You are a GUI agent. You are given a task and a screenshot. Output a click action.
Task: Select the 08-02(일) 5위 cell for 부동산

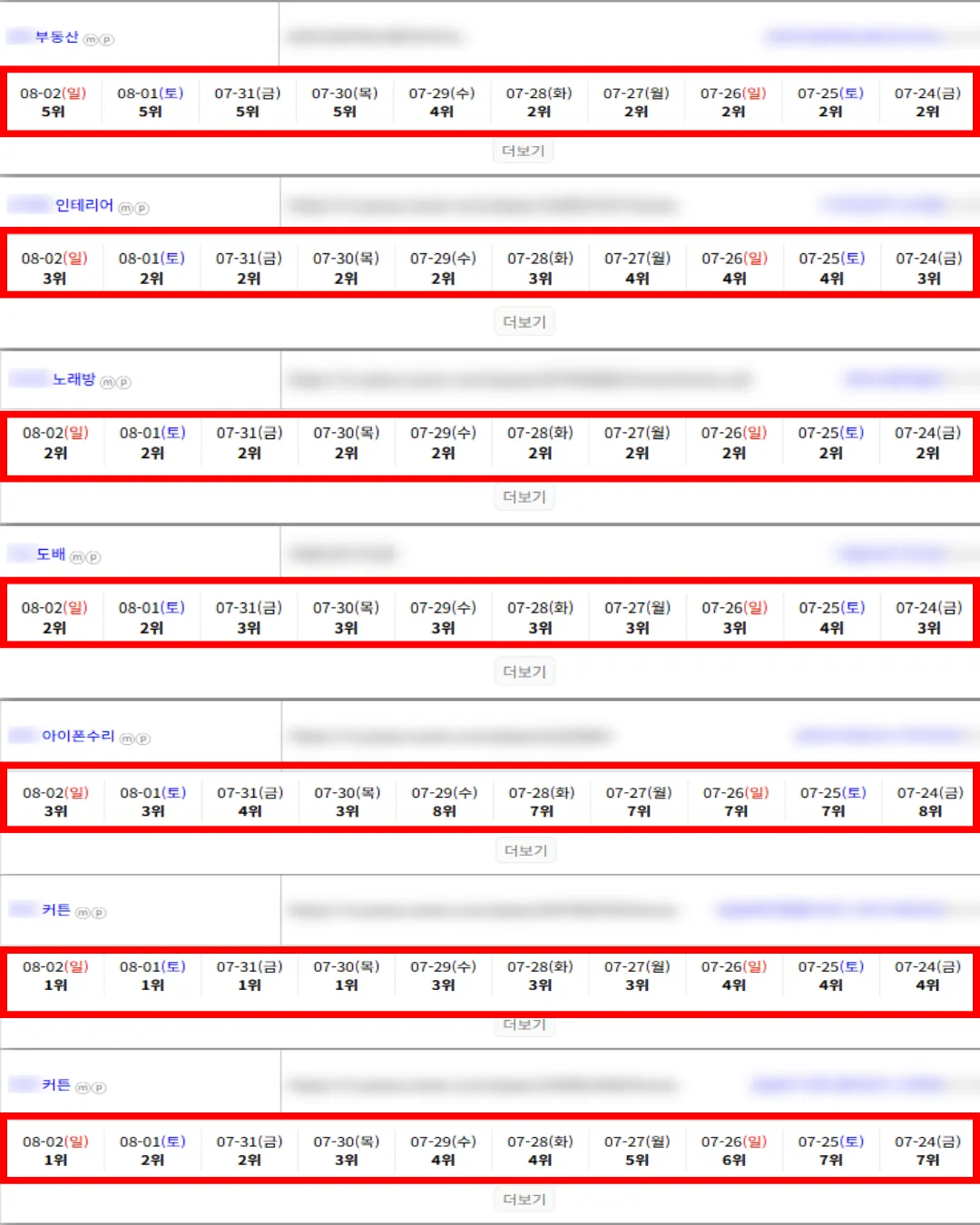[x=54, y=103]
